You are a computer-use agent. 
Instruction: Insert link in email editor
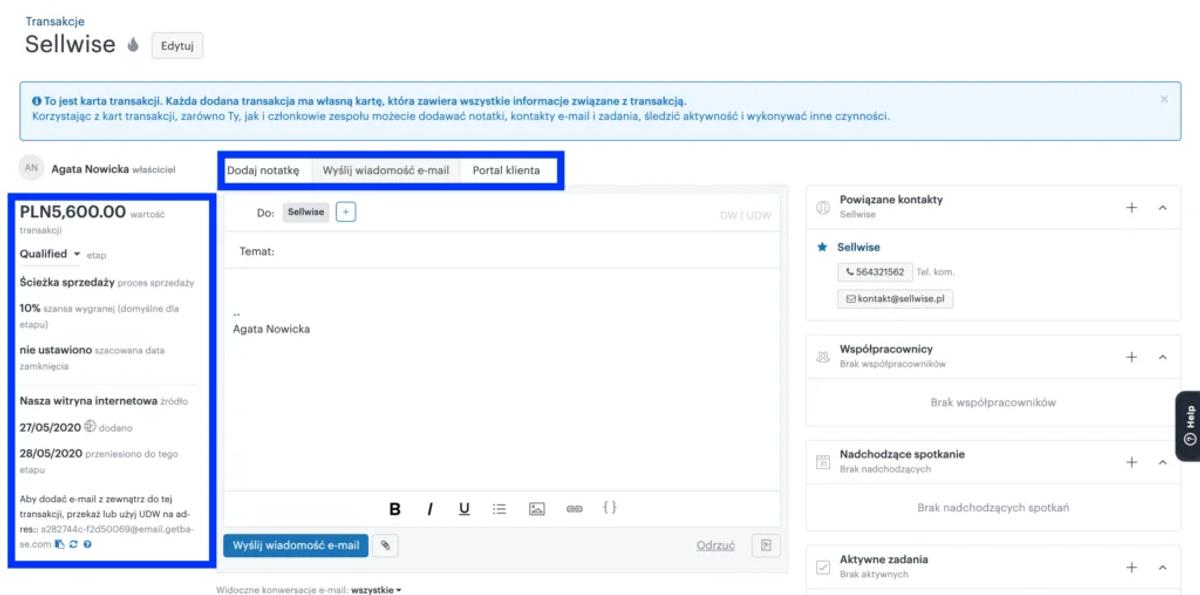[x=574, y=509]
